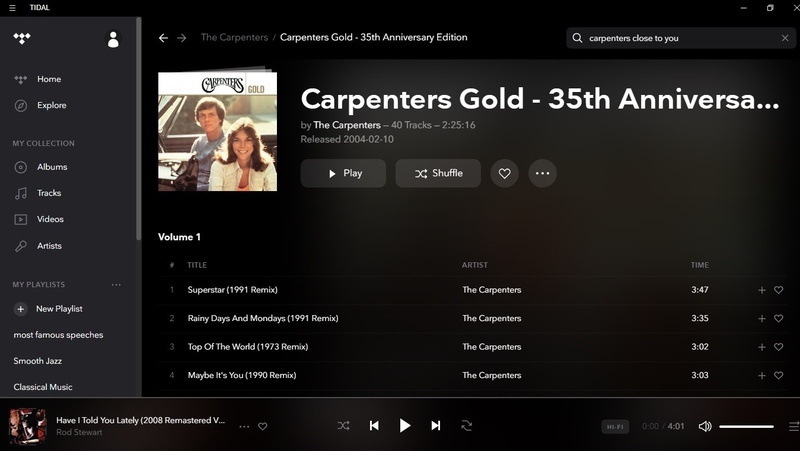Image resolution: width=800 pixels, height=451 pixels.
Task: Add Rainy Days And Mondays with plus
Action: (762, 318)
